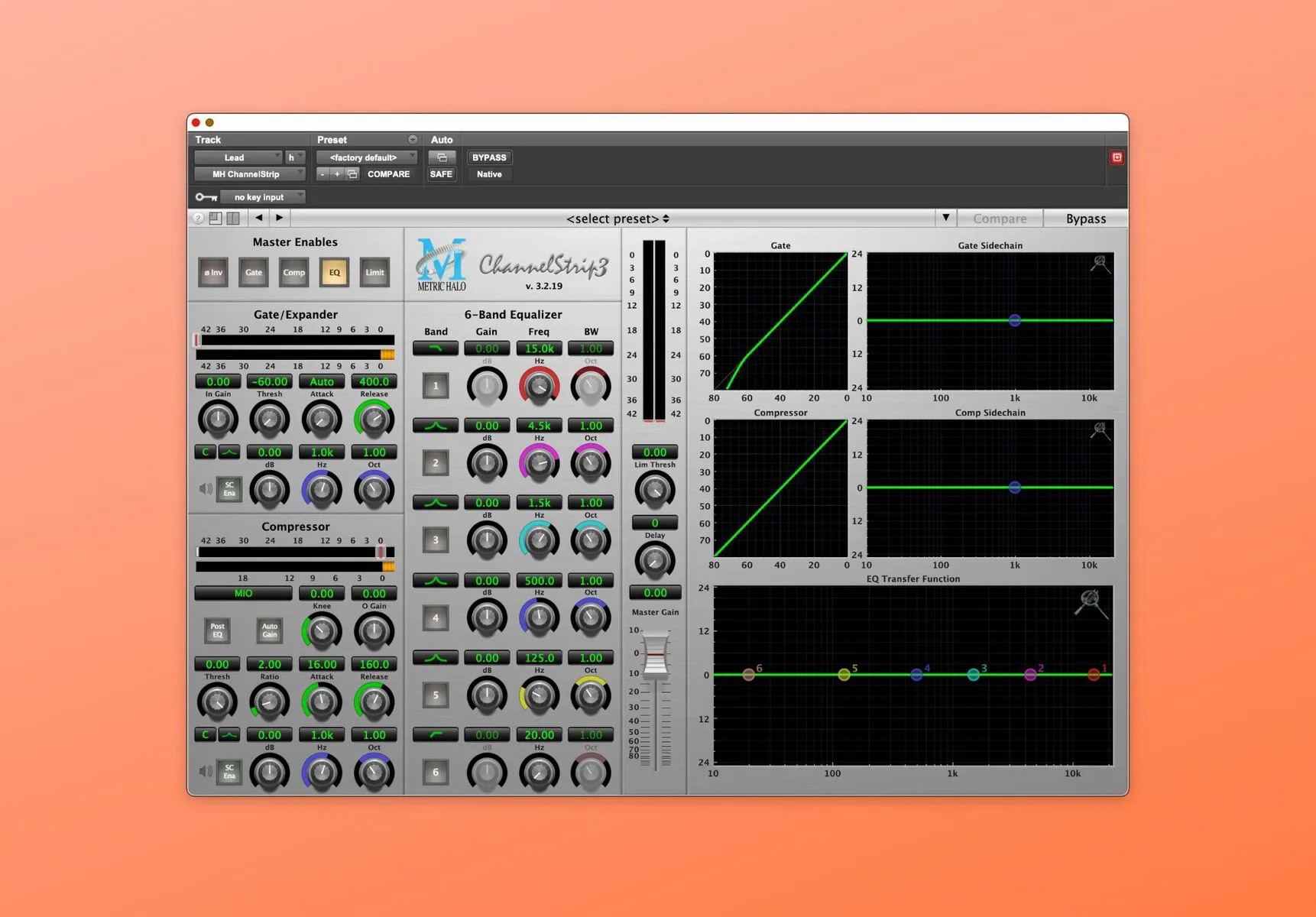
Task: Enable EQ band 3 button
Action: pyautogui.click(x=436, y=540)
